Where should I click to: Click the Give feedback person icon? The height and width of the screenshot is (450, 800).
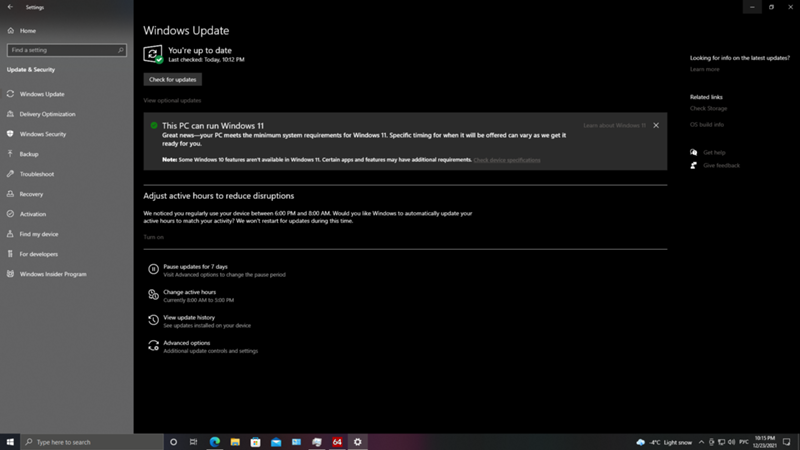tap(693, 165)
